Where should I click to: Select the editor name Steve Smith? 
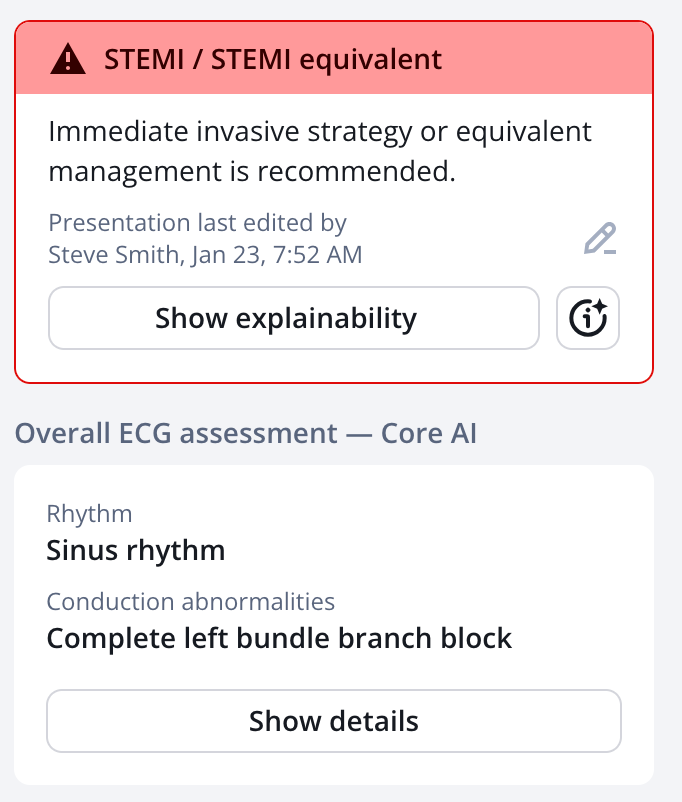[x=114, y=255]
